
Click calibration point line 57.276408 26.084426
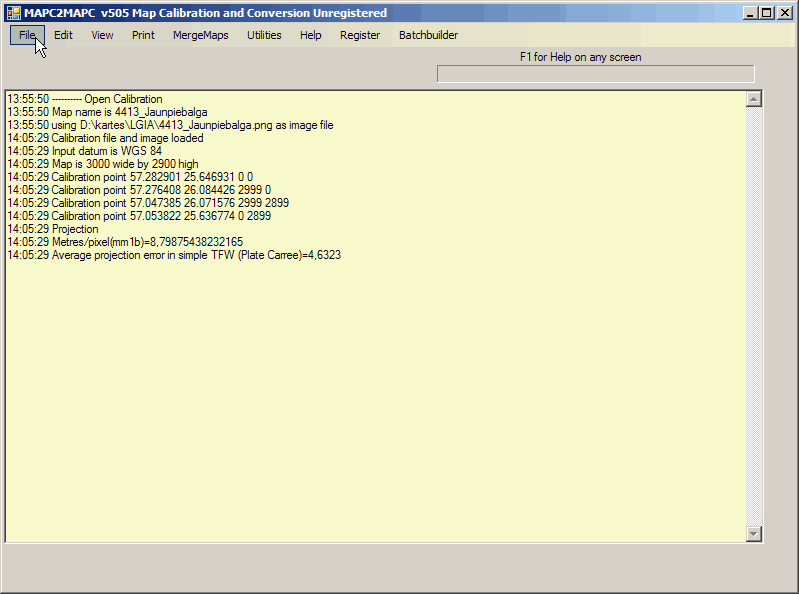click(139, 190)
